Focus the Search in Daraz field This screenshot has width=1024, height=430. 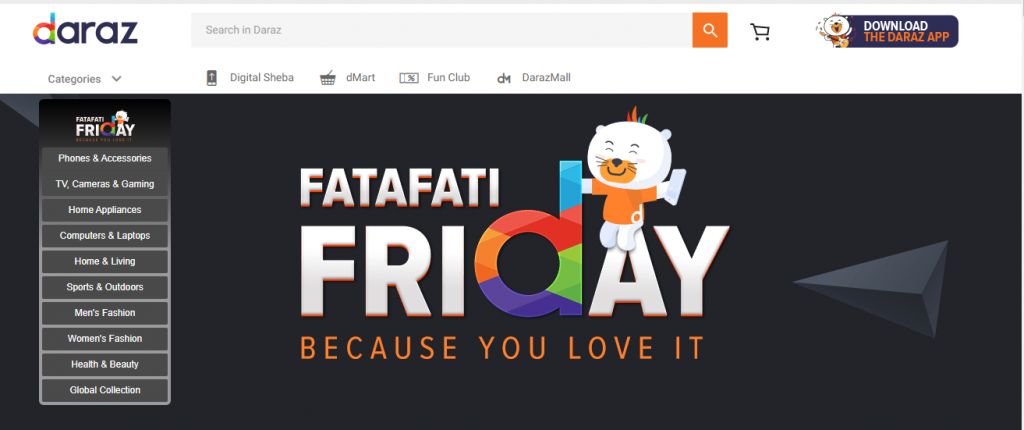[x=441, y=30]
